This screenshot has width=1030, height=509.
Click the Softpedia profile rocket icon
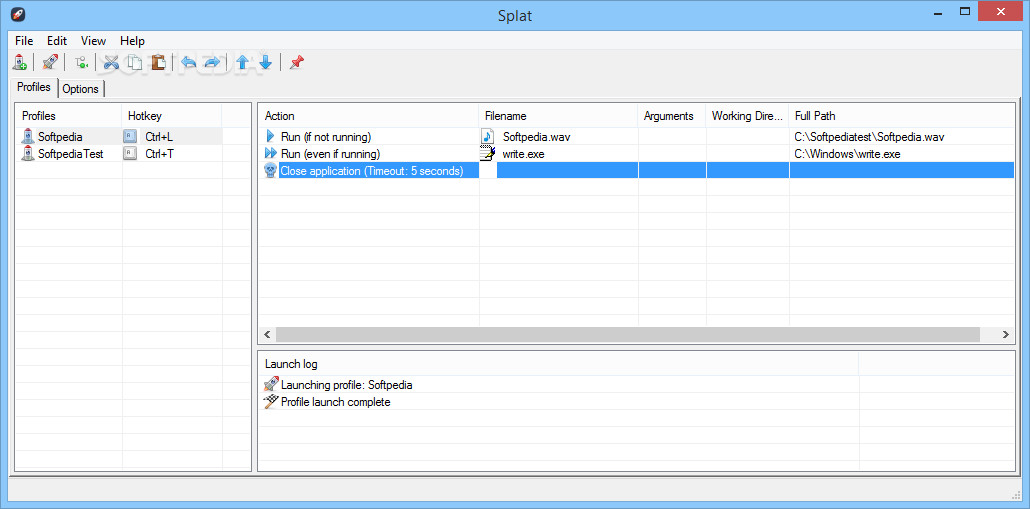tap(28, 137)
